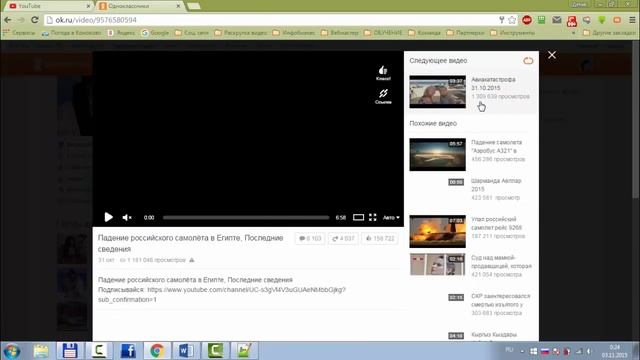Open Microsoft Word from taskbar
Screen dimensions: 640x360
pos(186,351)
